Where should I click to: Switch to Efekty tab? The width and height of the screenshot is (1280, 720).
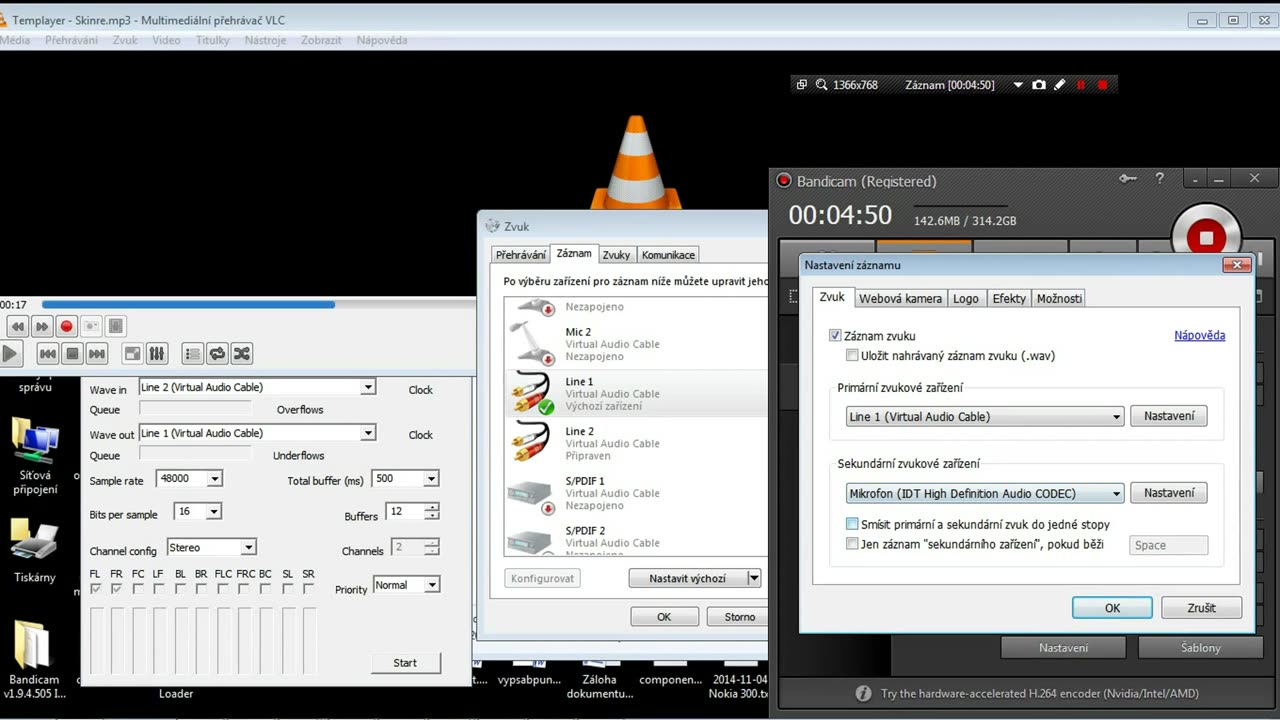1009,298
